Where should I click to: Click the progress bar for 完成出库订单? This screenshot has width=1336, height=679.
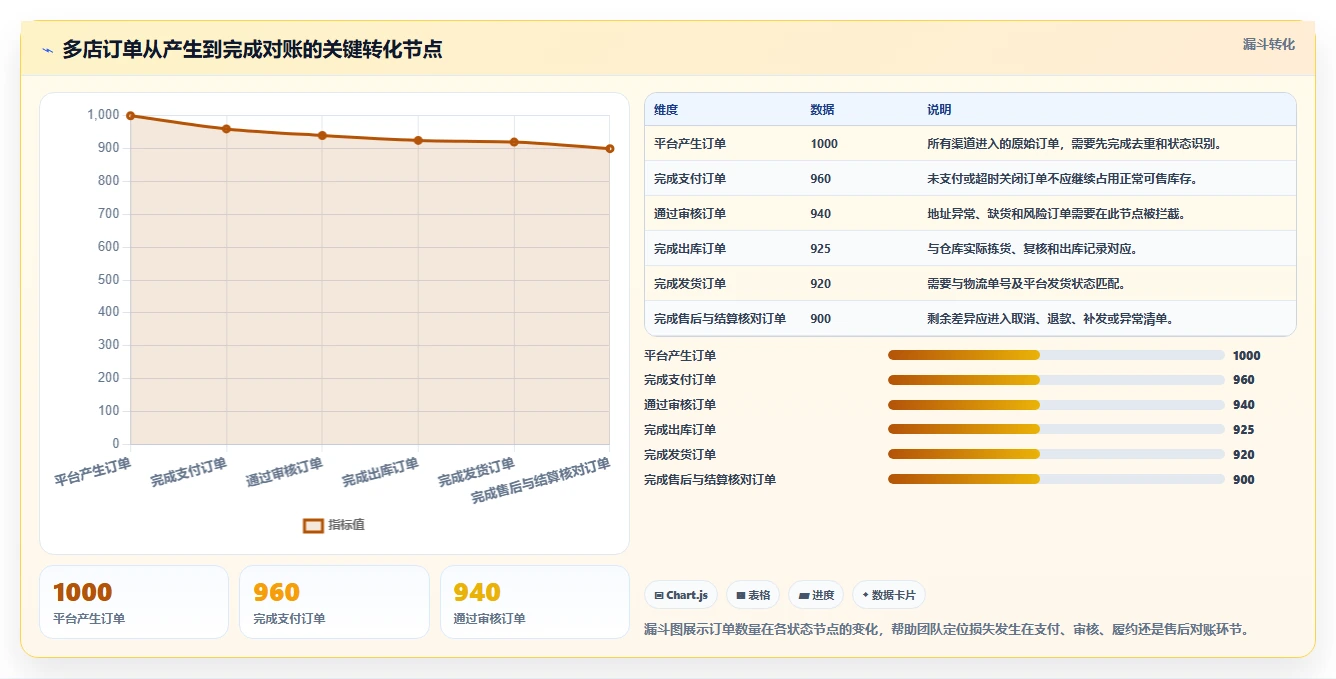[1056, 430]
